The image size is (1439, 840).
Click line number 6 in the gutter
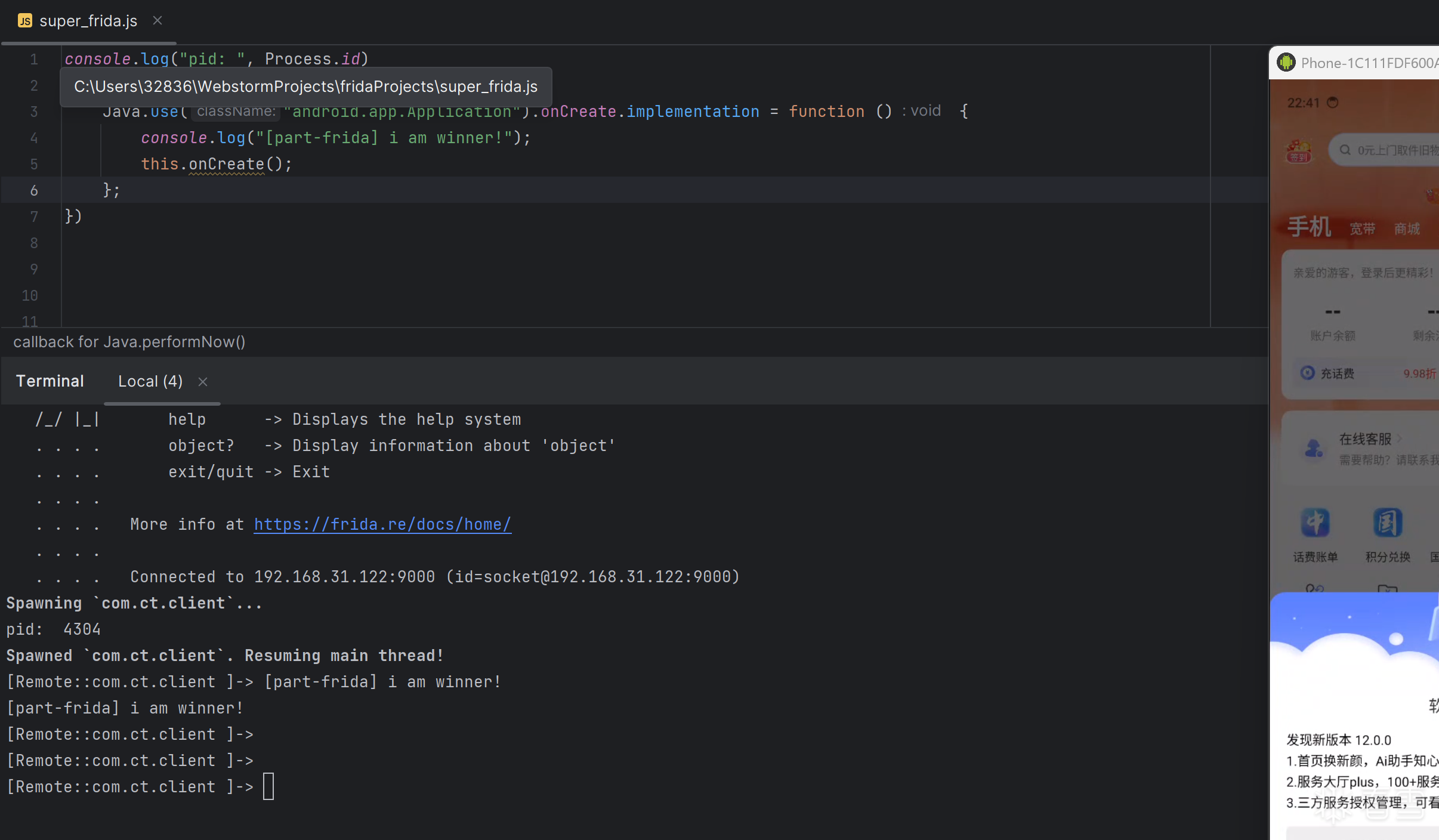click(34, 190)
